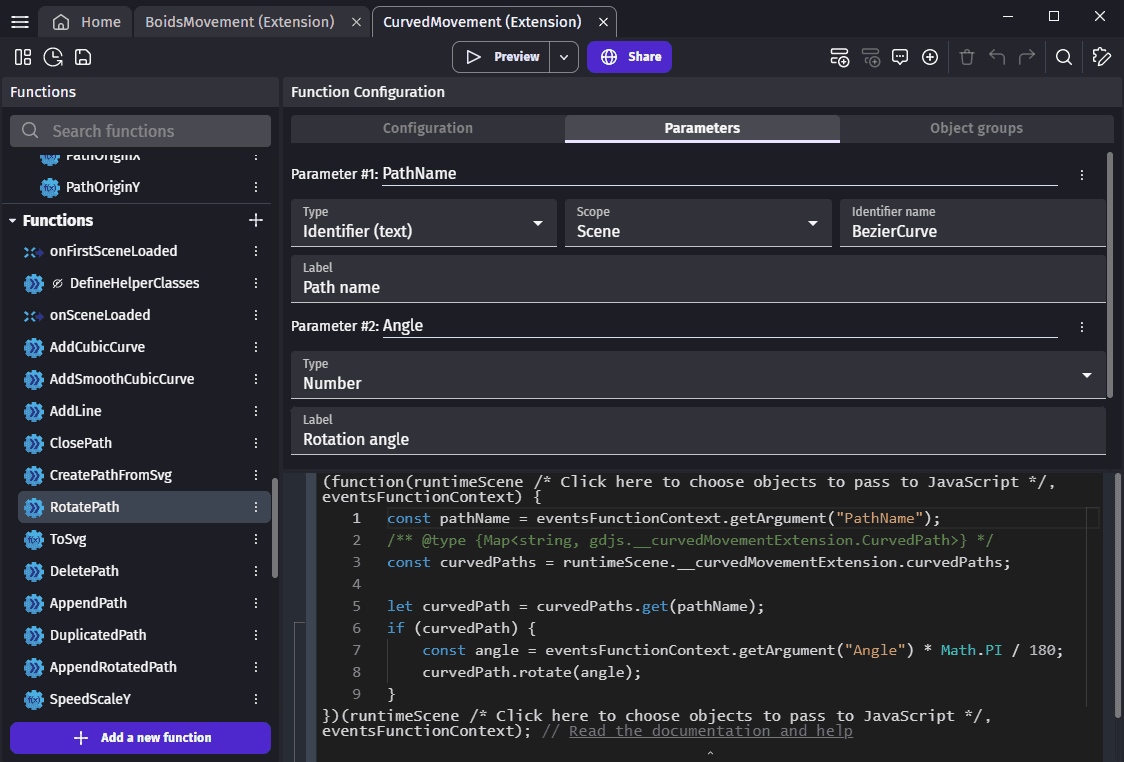This screenshot has width=1124, height=762.
Task: Open options menu for Parameter #1 PathName
Action: 1082,175
